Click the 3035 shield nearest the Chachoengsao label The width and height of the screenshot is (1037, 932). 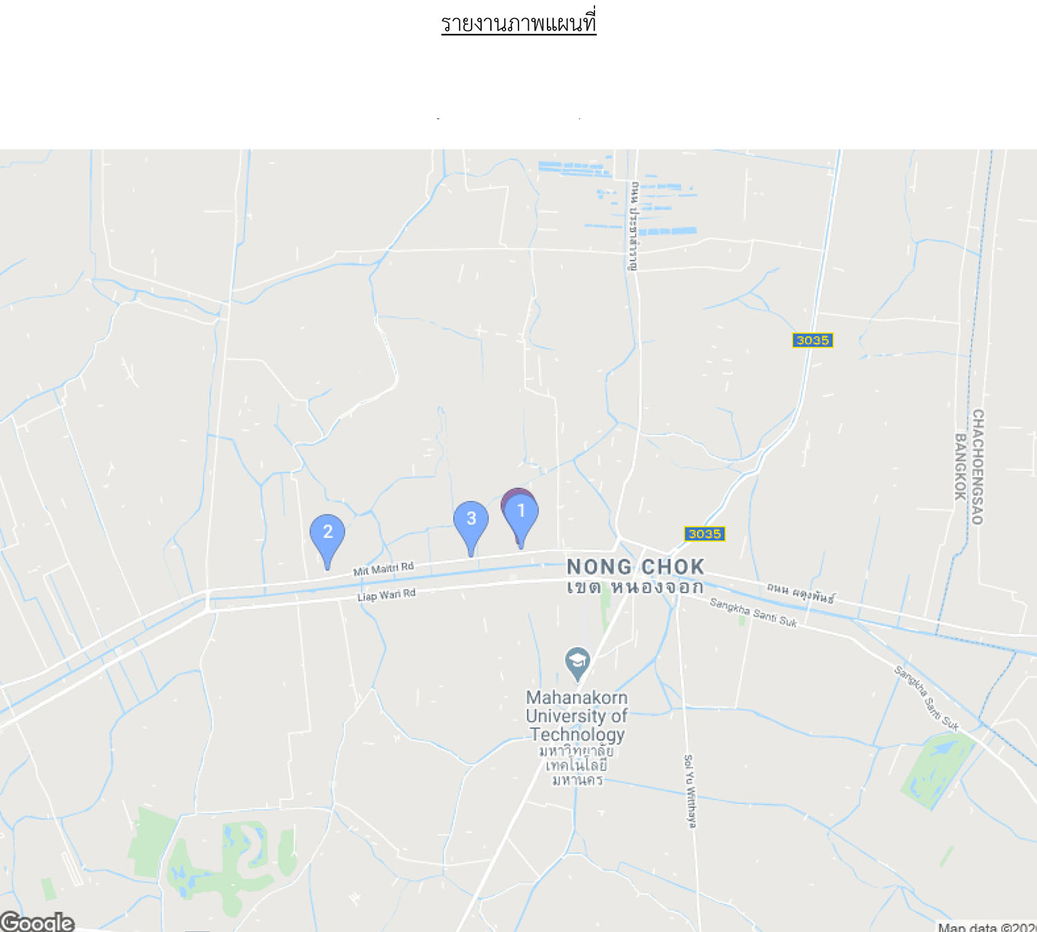click(813, 340)
